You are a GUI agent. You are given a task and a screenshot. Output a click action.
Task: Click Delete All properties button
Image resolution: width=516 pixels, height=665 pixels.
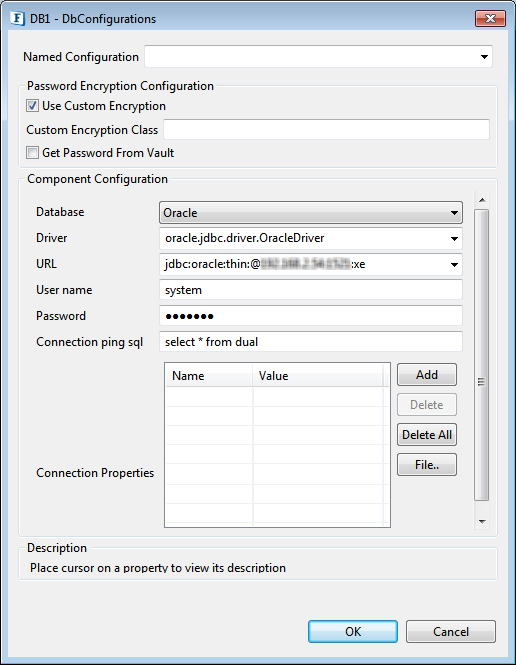coord(427,435)
